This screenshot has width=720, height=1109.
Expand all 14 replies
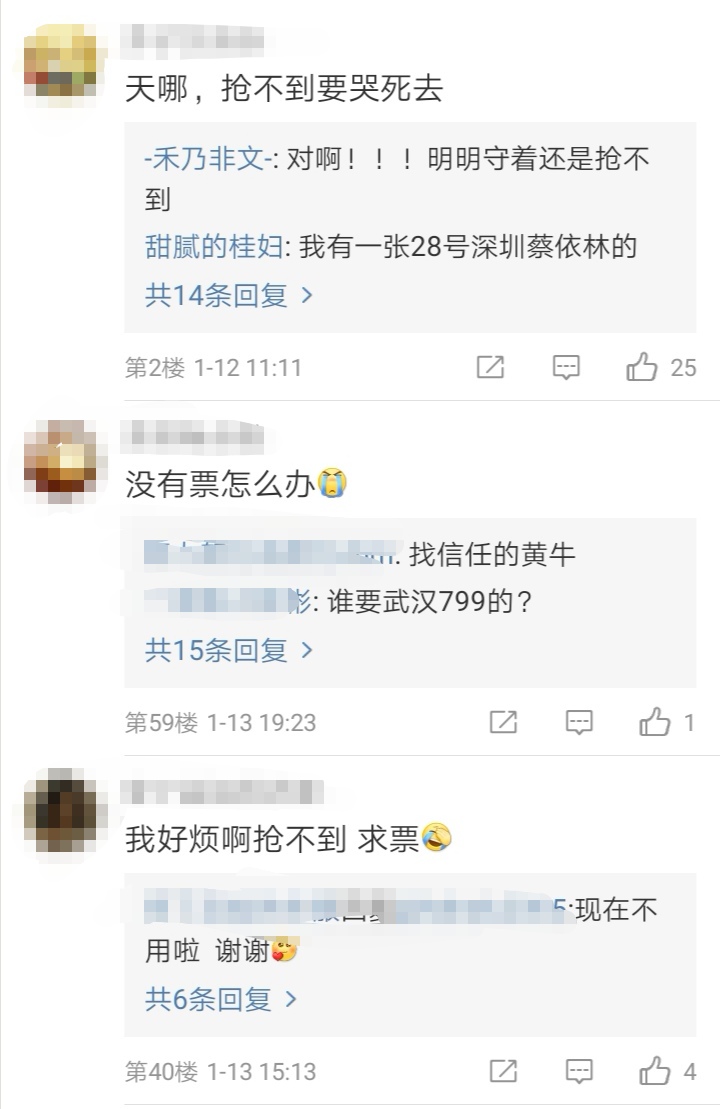(x=228, y=295)
